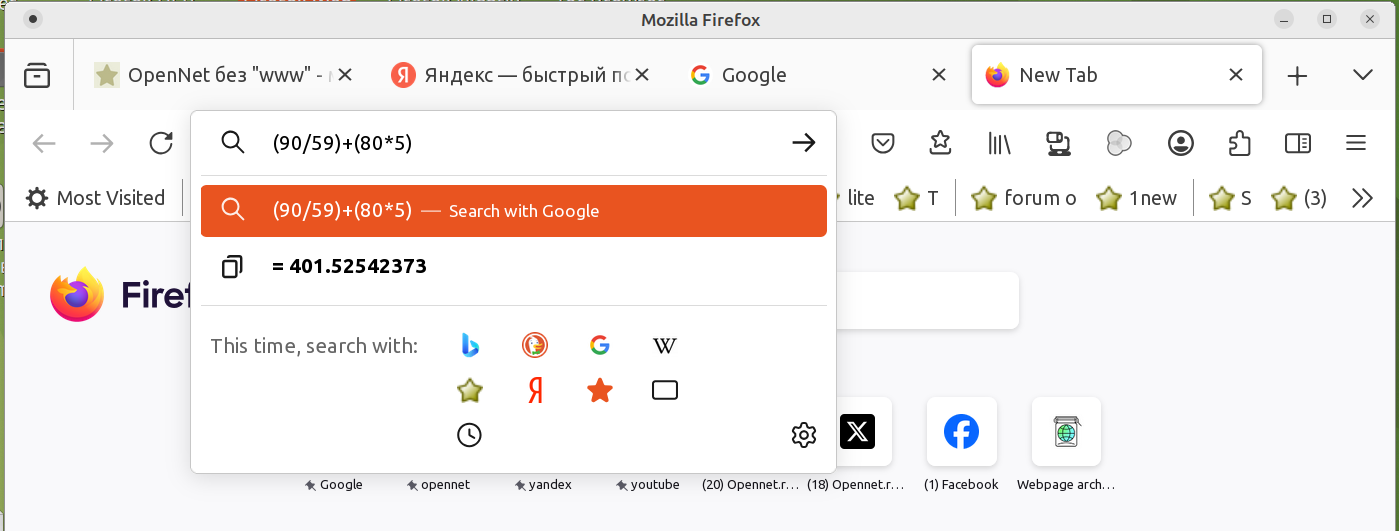This screenshot has height=531, width=1399.
Task: Toggle the sidebar panel
Action: click(x=1298, y=143)
